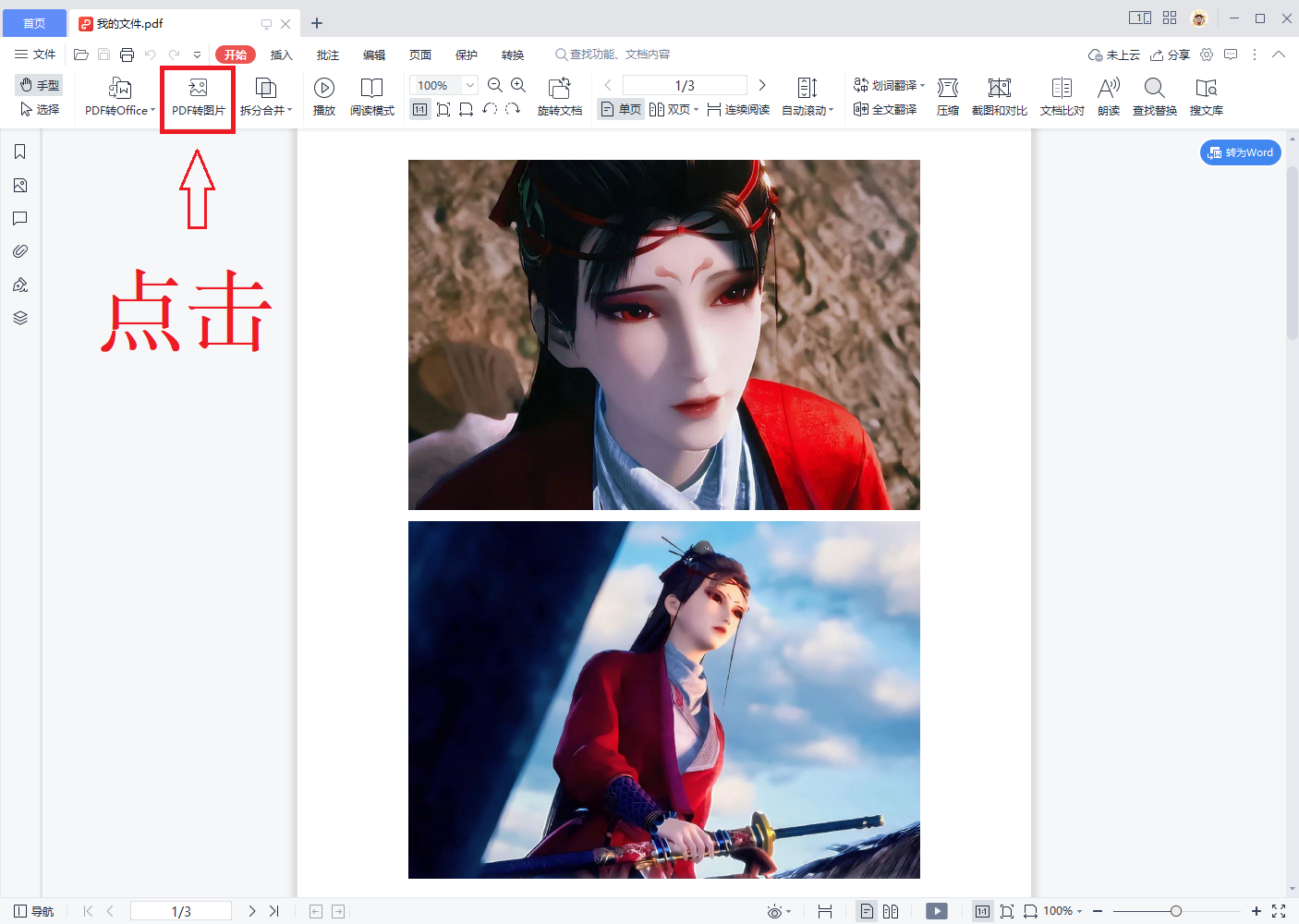
Task: Open the attachments paperclip panel
Action: click(20, 251)
